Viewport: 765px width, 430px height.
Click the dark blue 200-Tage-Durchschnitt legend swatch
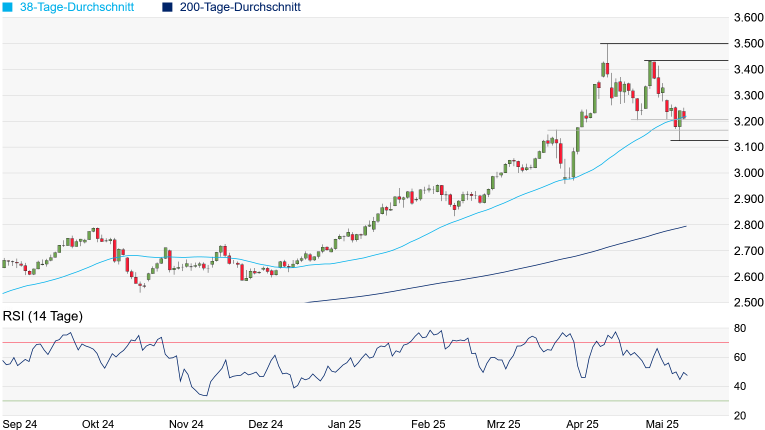164,7
